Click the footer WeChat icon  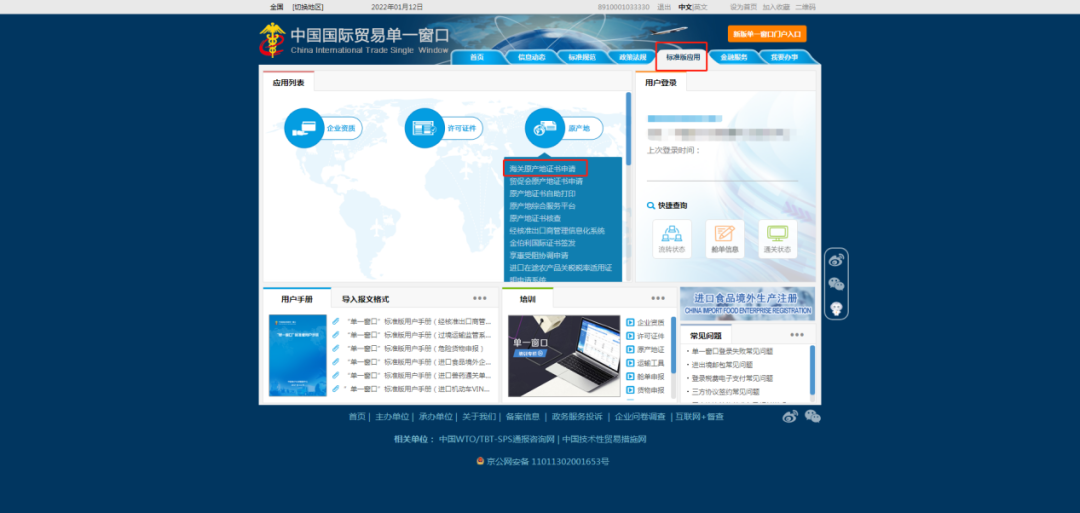(x=813, y=416)
